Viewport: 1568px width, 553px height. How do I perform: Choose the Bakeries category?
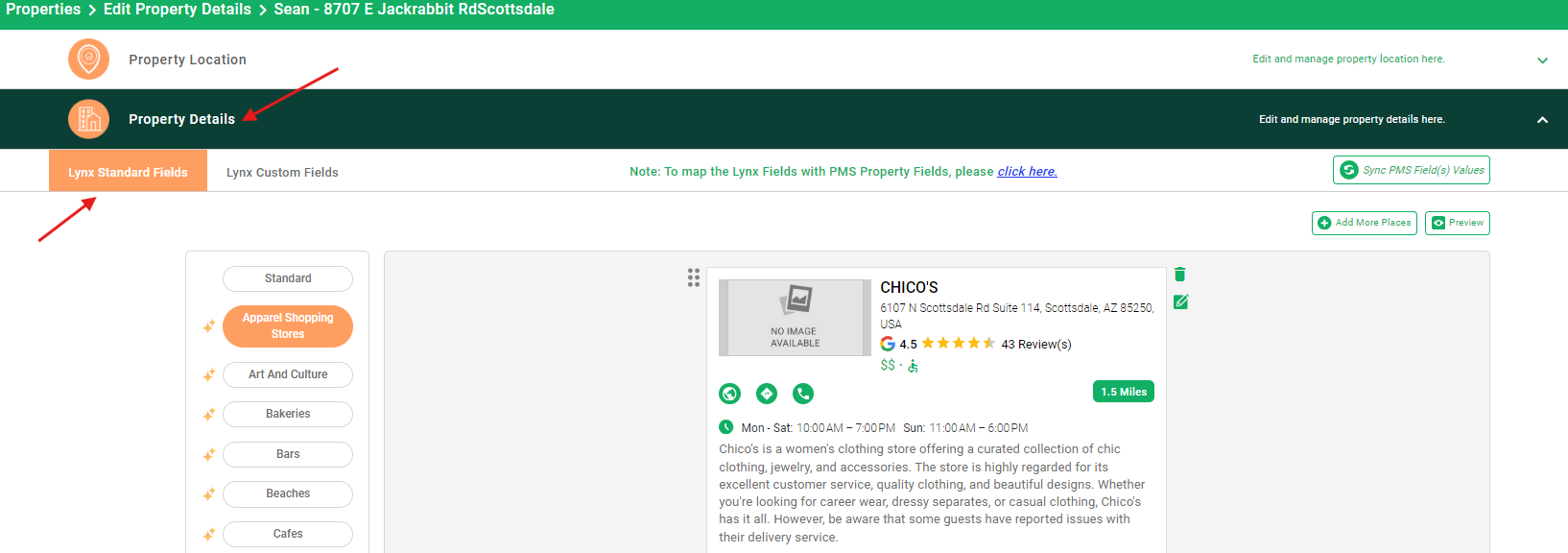tap(288, 414)
